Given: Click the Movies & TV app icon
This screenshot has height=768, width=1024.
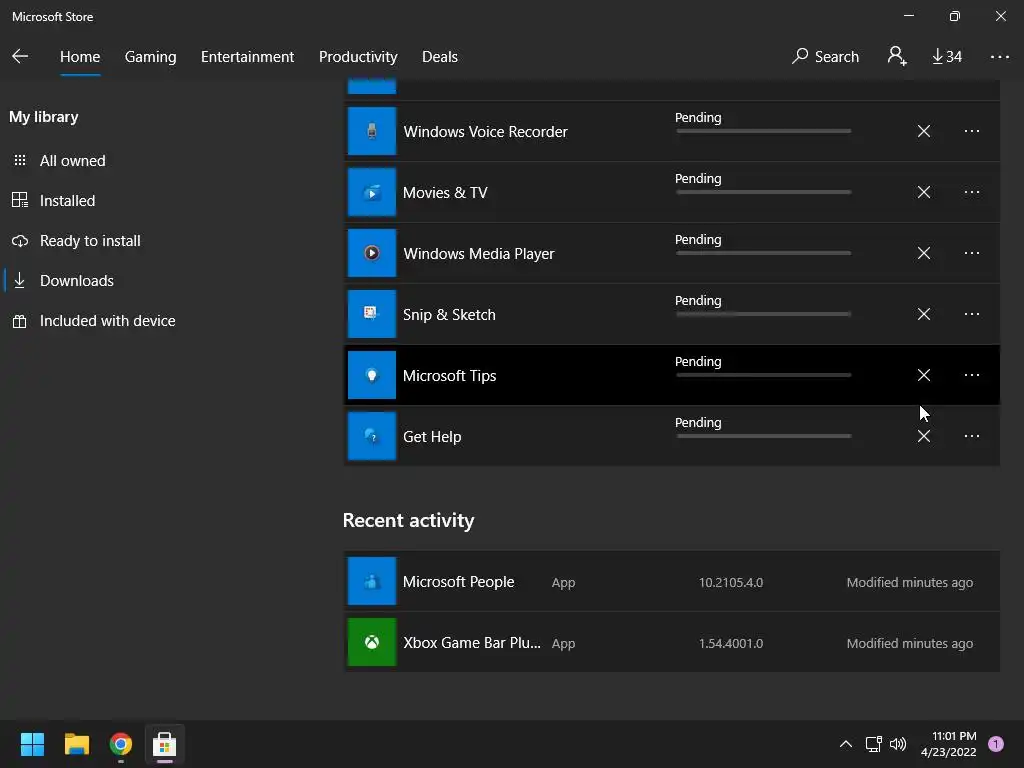Looking at the screenshot, I should 372,192.
